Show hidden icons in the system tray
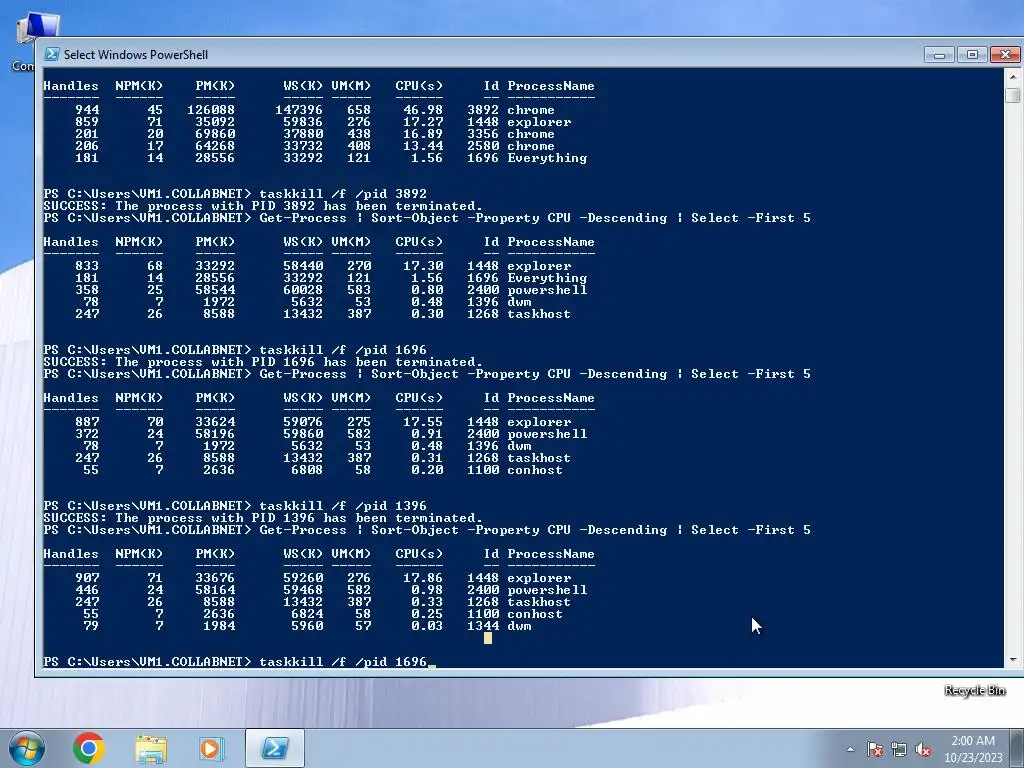 click(x=850, y=749)
